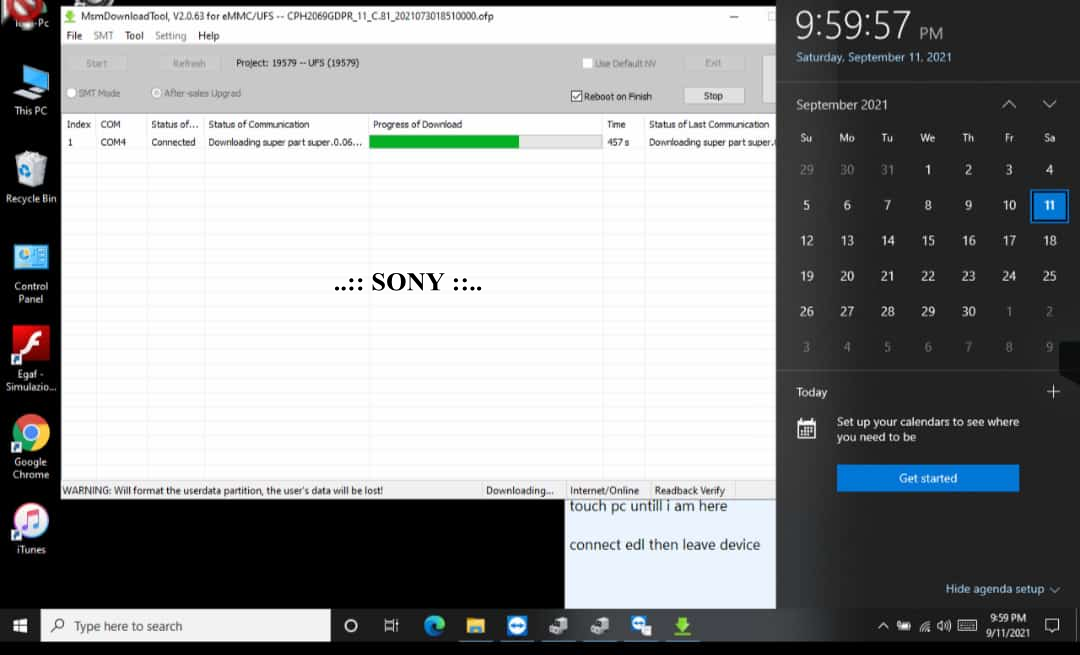Click the Stop button
This screenshot has height=655, width=1080.
[x=714, y=96]
